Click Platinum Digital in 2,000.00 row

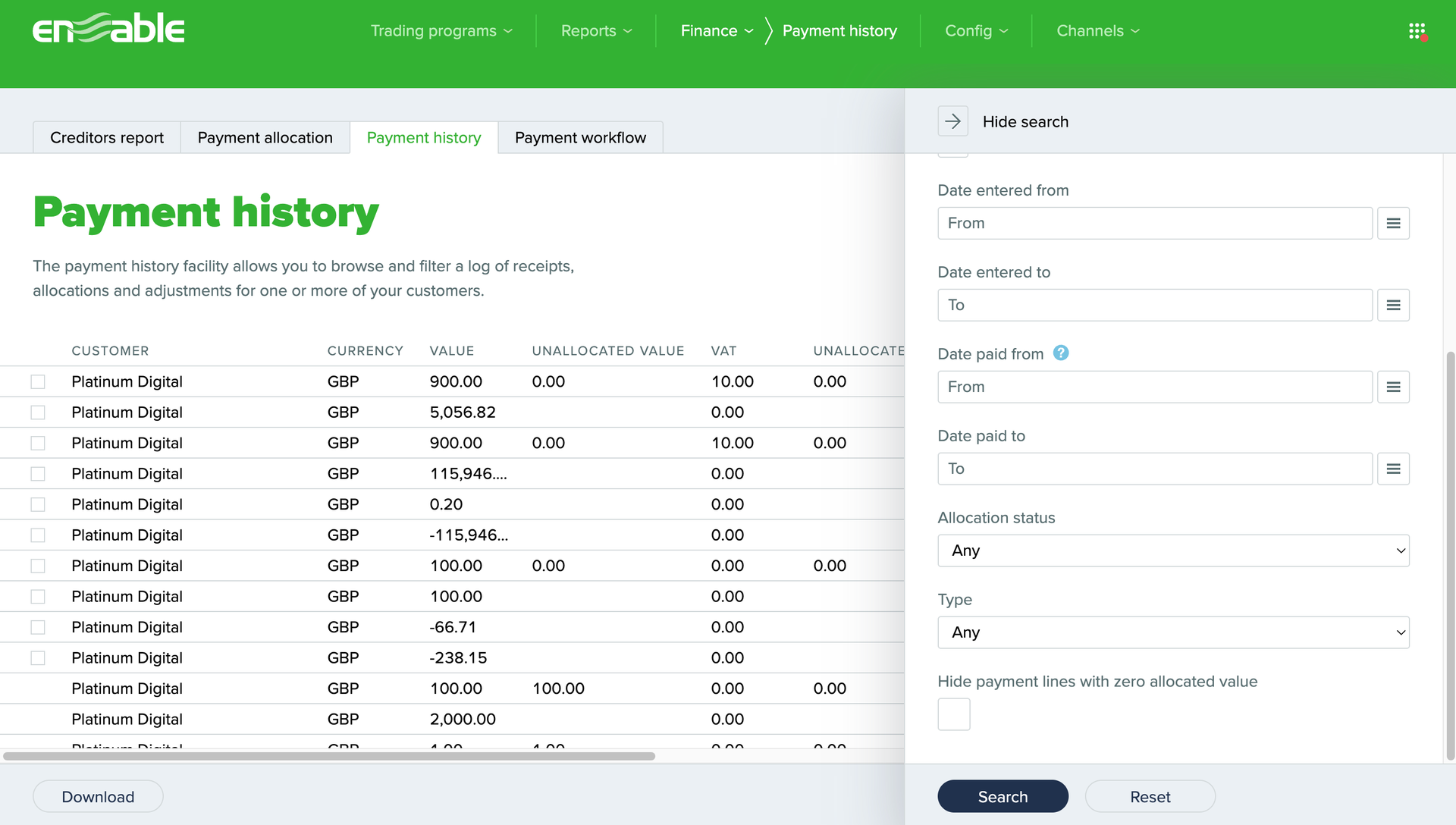[x=127, y=720]
